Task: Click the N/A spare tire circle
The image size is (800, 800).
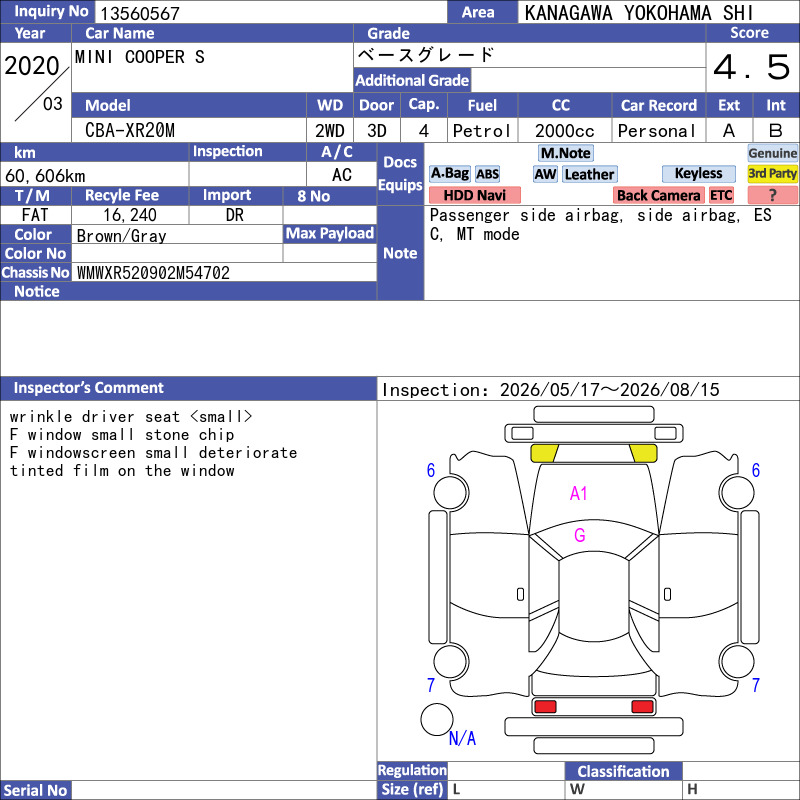Action: point(437,719)
